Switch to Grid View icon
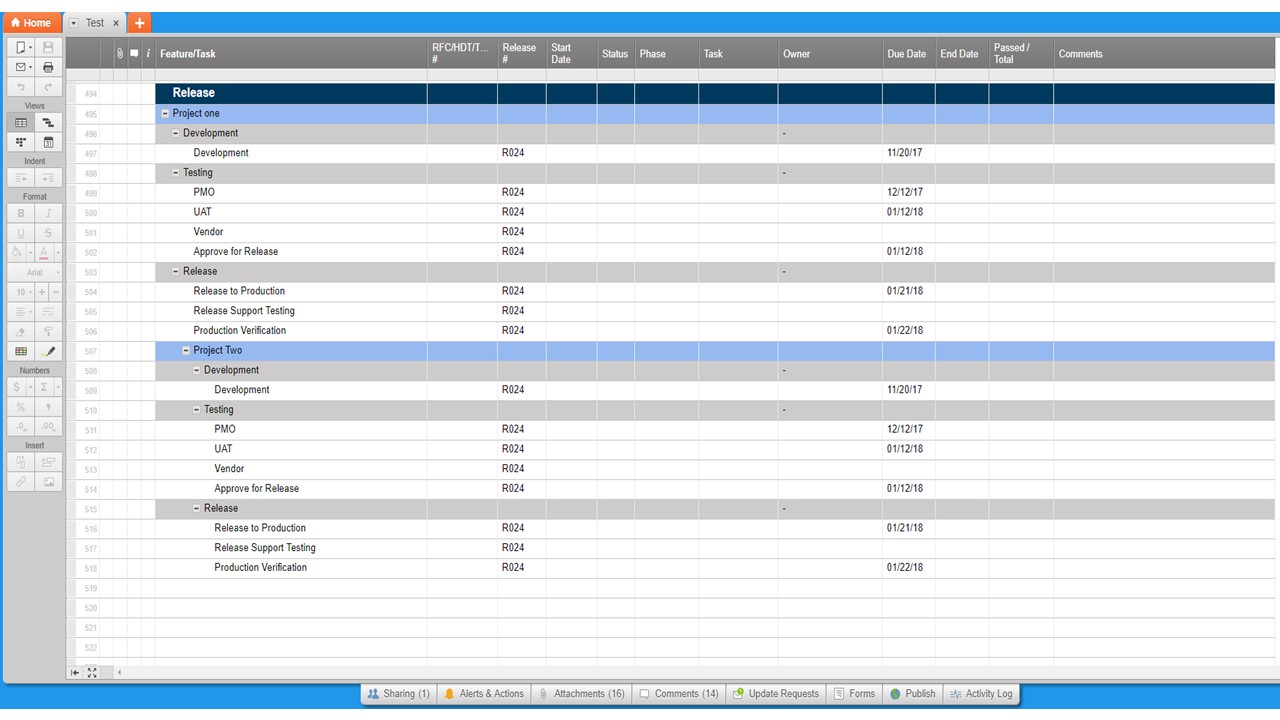Viewport: 1280px width, 720px height. point(21,122)
